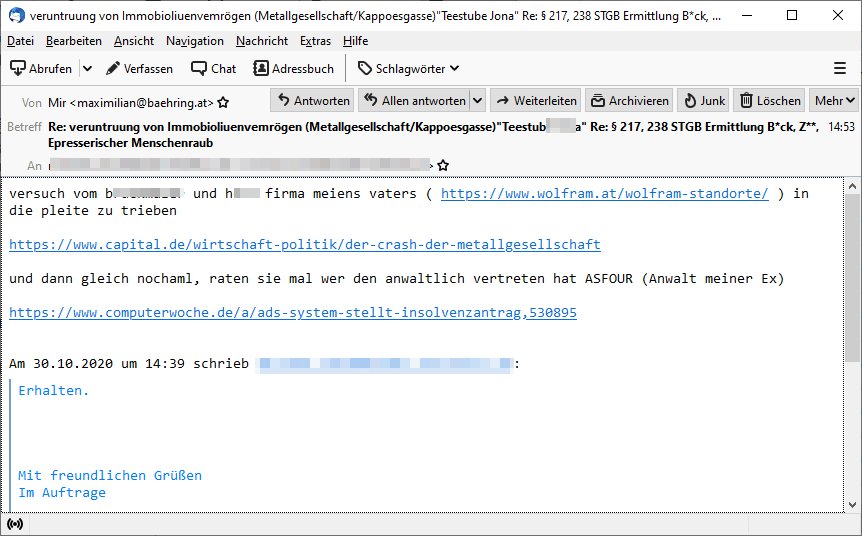Click Verfassen to compose a message

click(139, 69)
